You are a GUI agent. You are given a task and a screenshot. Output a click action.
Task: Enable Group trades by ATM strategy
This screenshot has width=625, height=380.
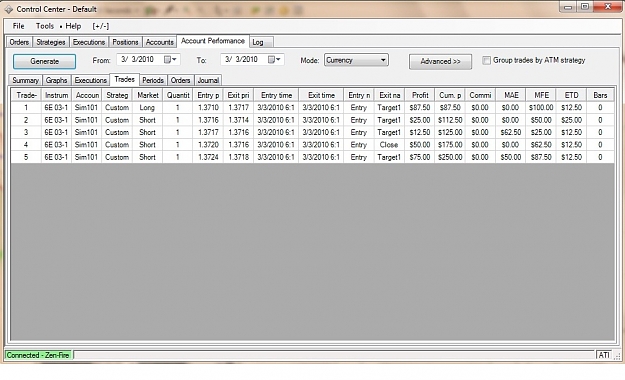(486, 60)
